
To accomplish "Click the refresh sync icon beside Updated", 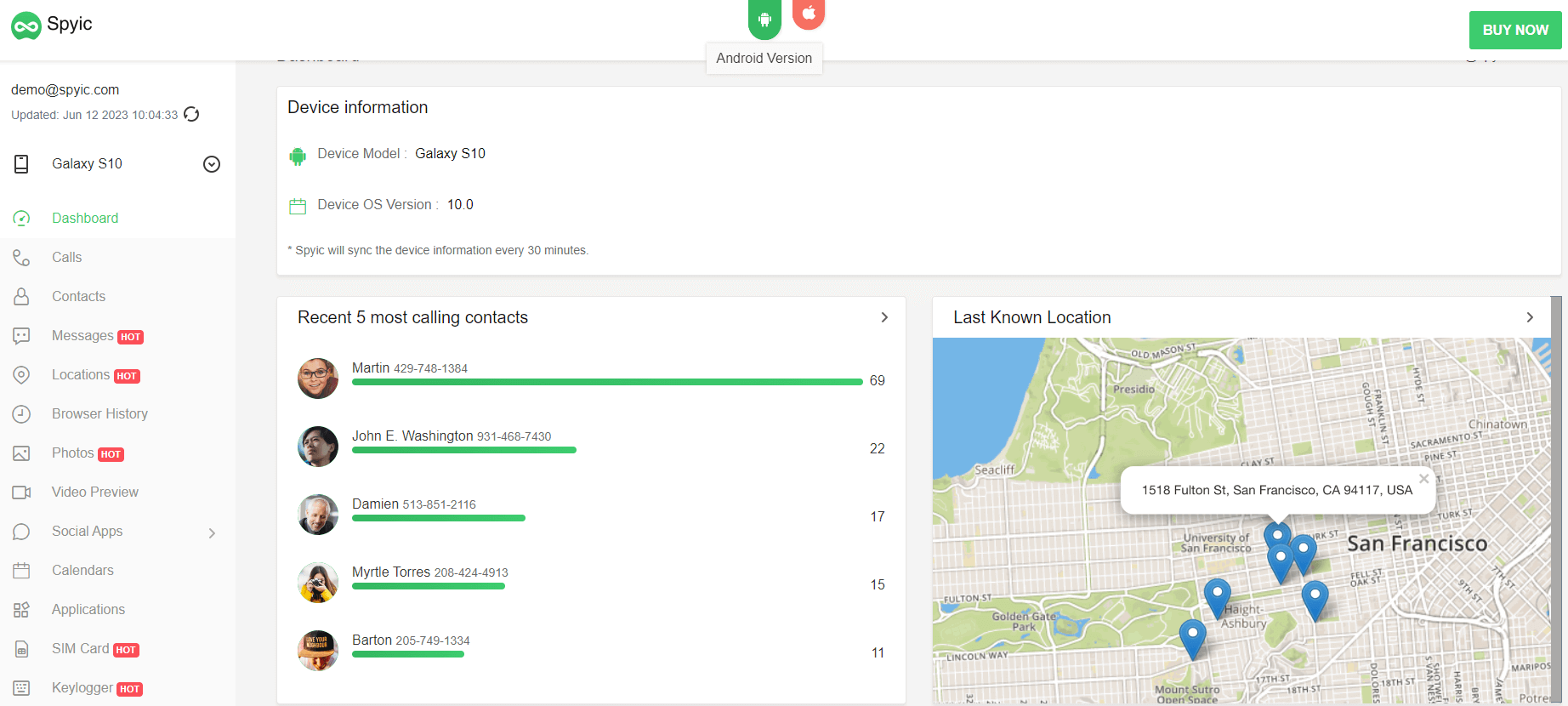I will pyautogui.click(x=191, y=114).
